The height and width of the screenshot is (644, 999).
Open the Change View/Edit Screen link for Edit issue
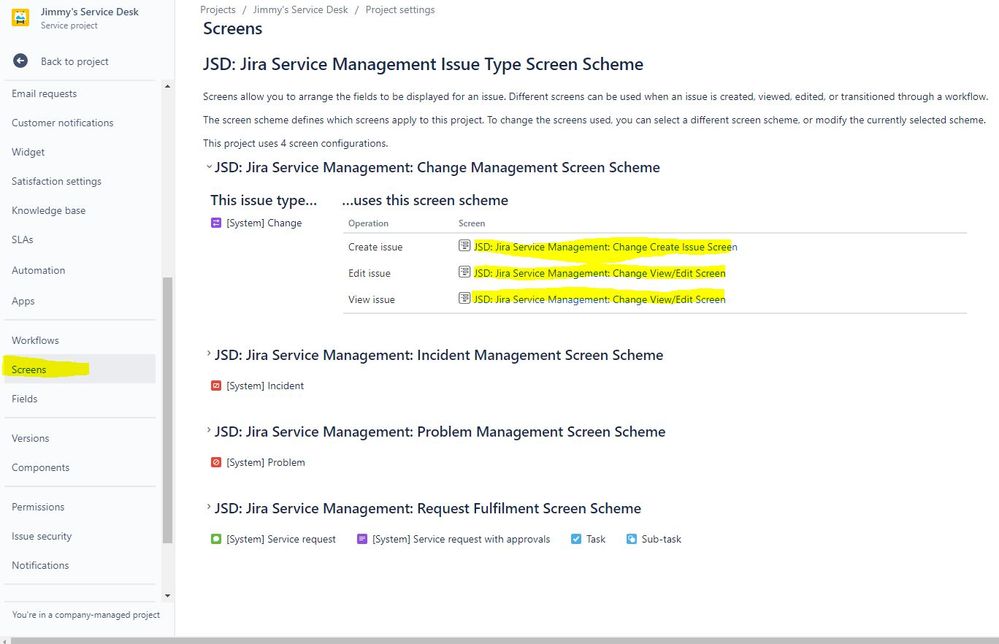pyautogui.click(x=600, y=273)
